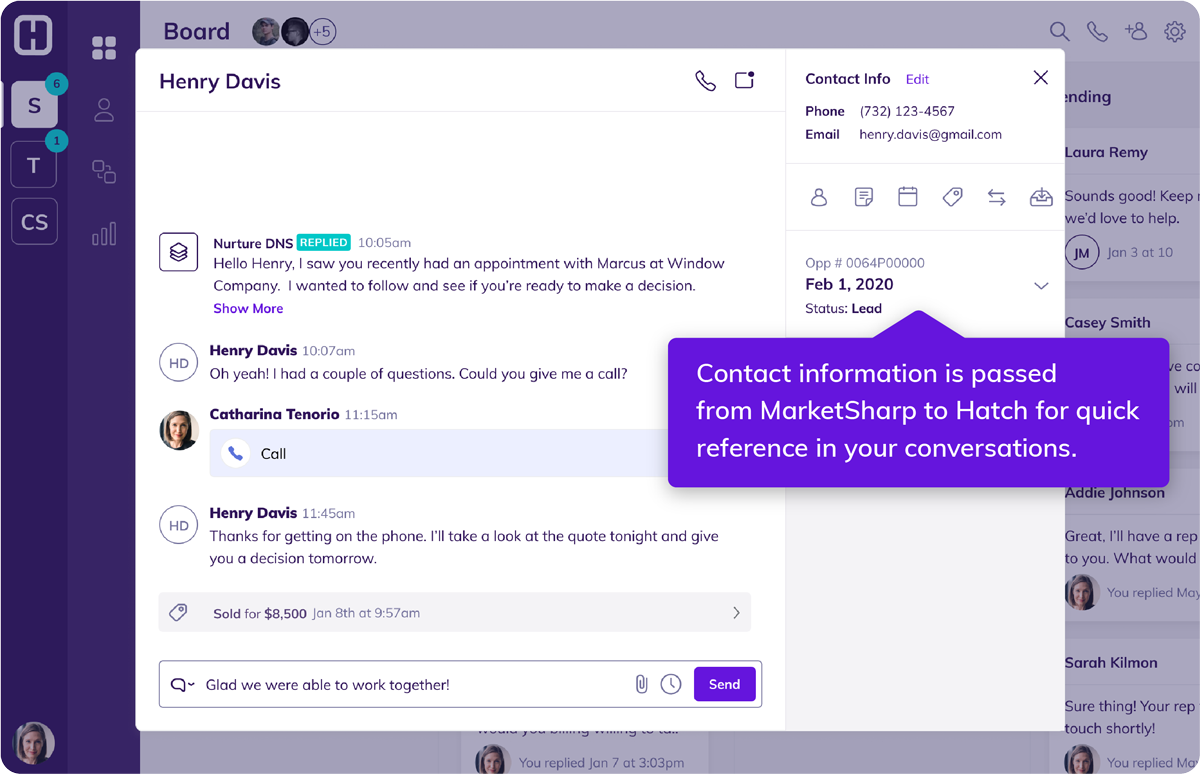The height and width of the screenshot is (774, 1200).
Task: Click the tag icon in the contact panel
Action: [952, 197]
